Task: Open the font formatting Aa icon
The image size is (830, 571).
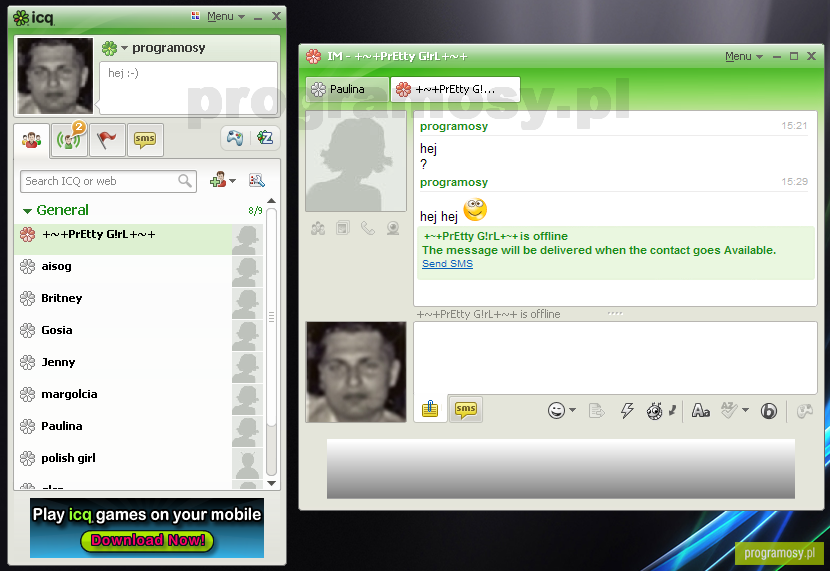Action: (x=701, y=411)
